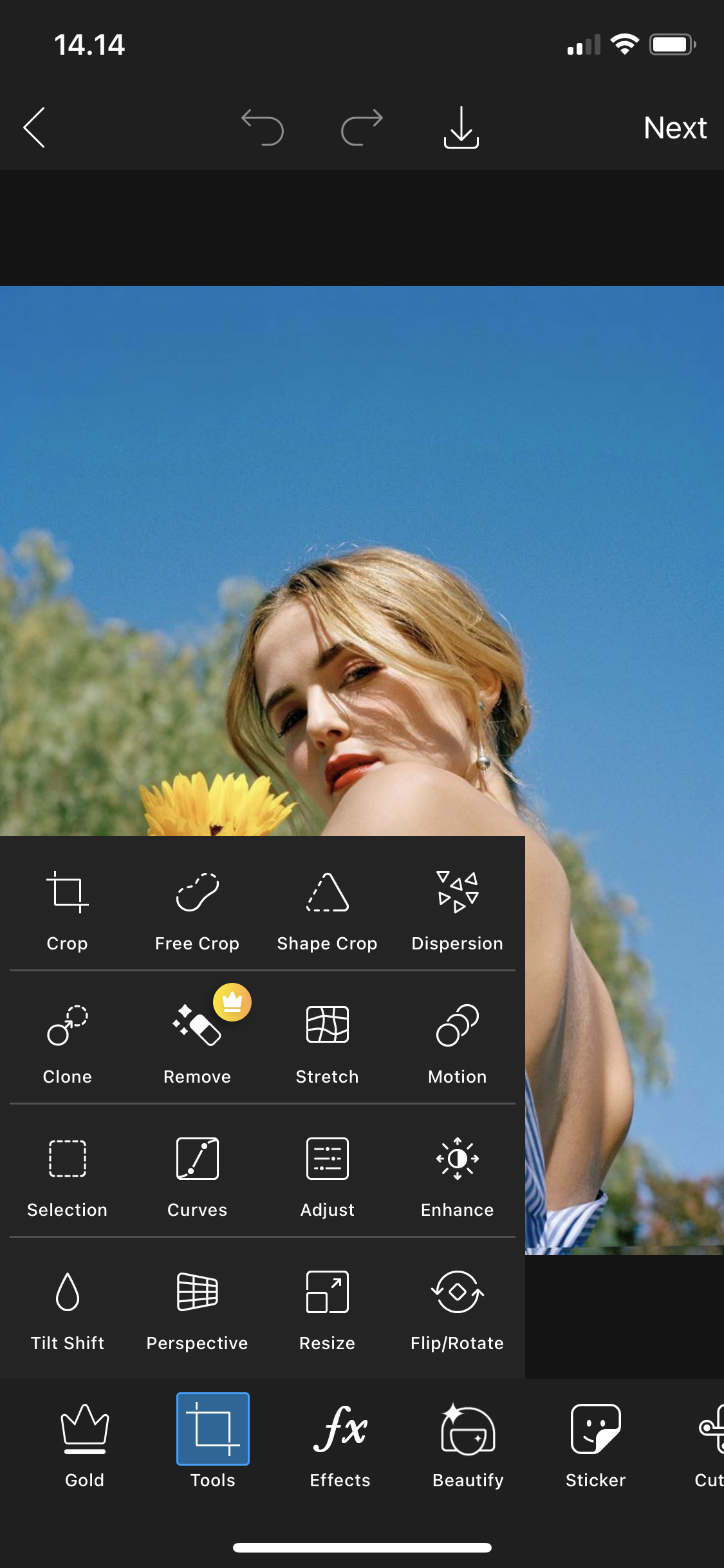Open the Remove object tool
This screenshot has height=1568, width=724.
pos(197,1043)
